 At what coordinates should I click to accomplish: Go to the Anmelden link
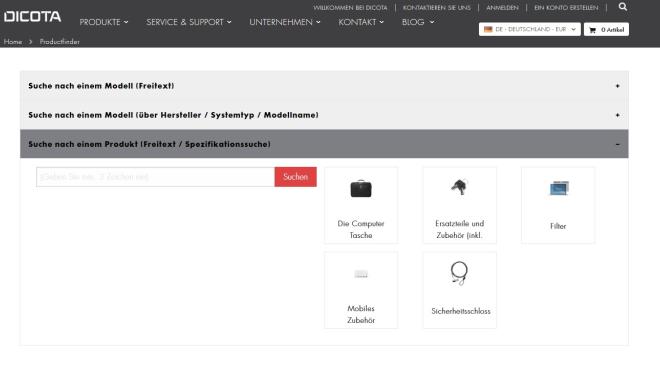coord(502,8)
